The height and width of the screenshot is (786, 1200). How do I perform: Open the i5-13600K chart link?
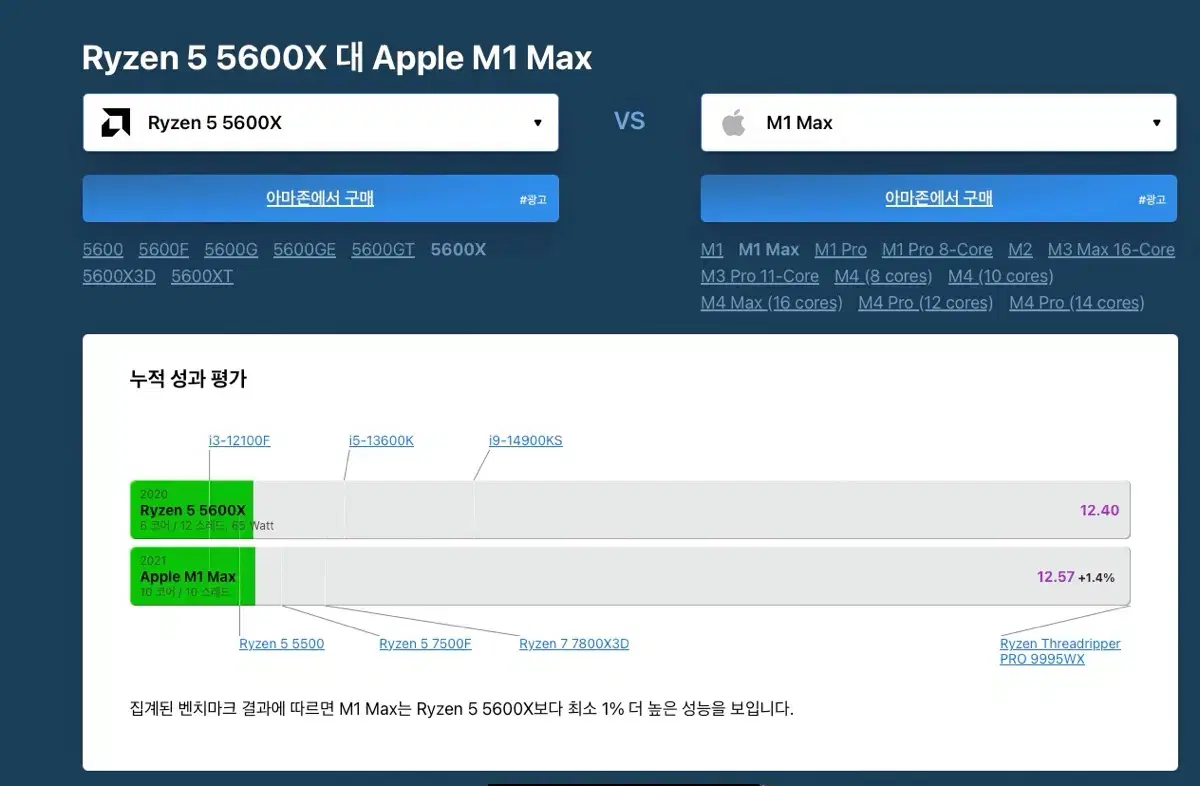click(x=381, y=440)
